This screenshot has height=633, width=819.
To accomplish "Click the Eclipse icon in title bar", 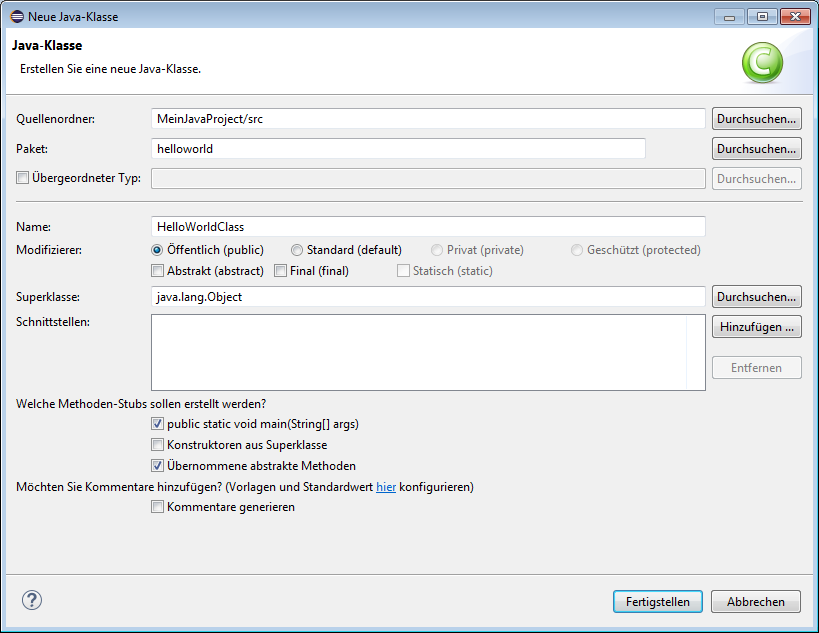I will click(x=14, y=16).
